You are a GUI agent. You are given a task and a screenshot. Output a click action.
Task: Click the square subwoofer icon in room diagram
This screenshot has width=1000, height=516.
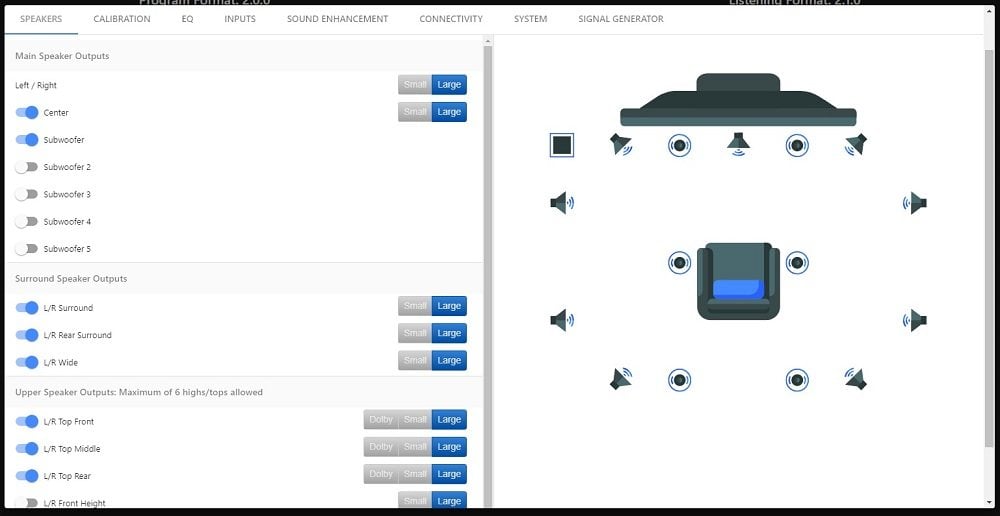point(562,145)
